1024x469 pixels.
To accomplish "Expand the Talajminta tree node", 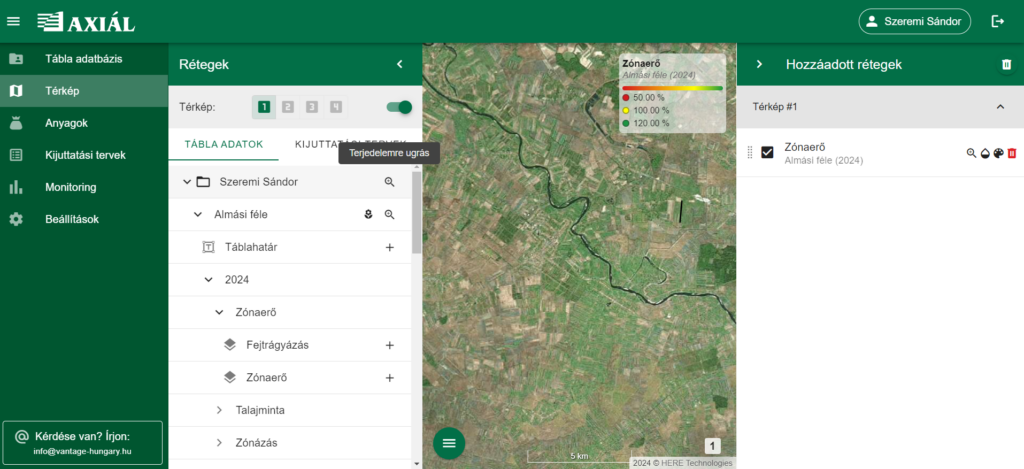I will pyautogui.click(x=220, y=410).
